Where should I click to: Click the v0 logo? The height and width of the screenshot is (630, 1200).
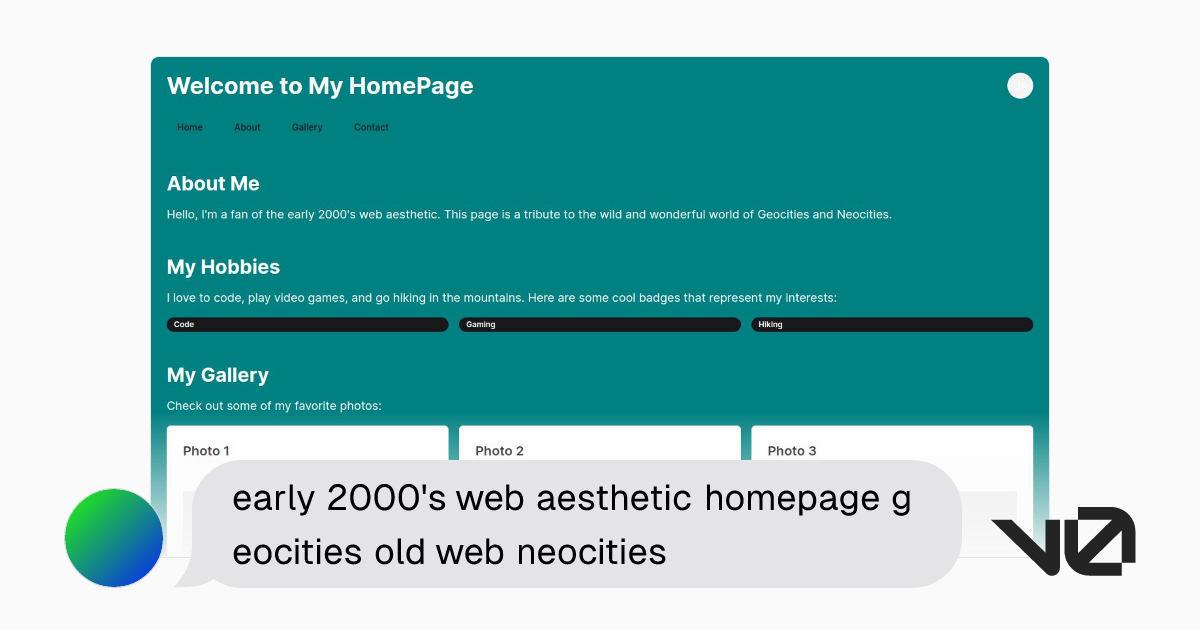click(1062, 541)
